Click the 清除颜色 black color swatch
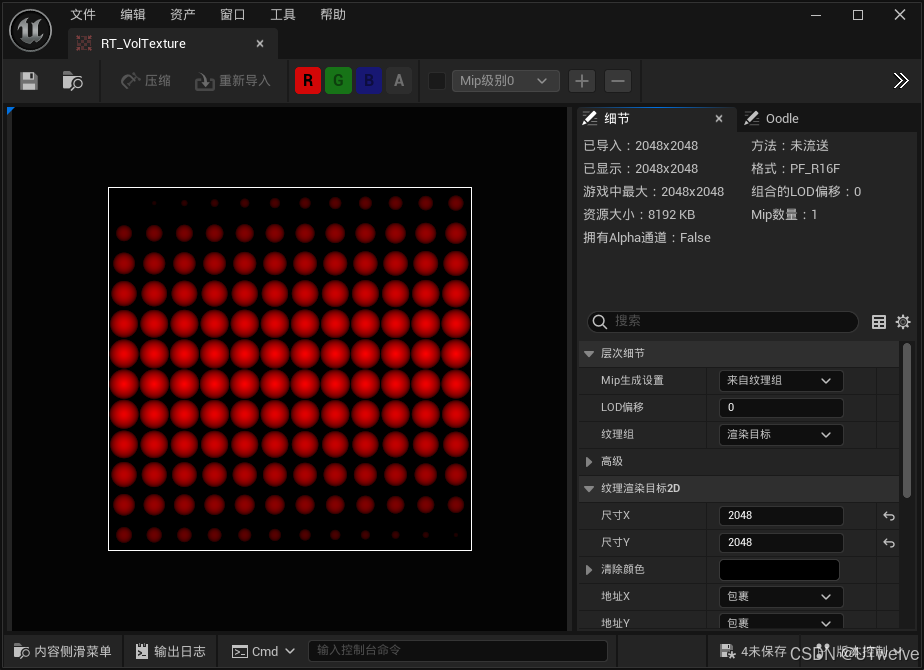The height and width of the screenshot is (670, 924). [779, 570]
